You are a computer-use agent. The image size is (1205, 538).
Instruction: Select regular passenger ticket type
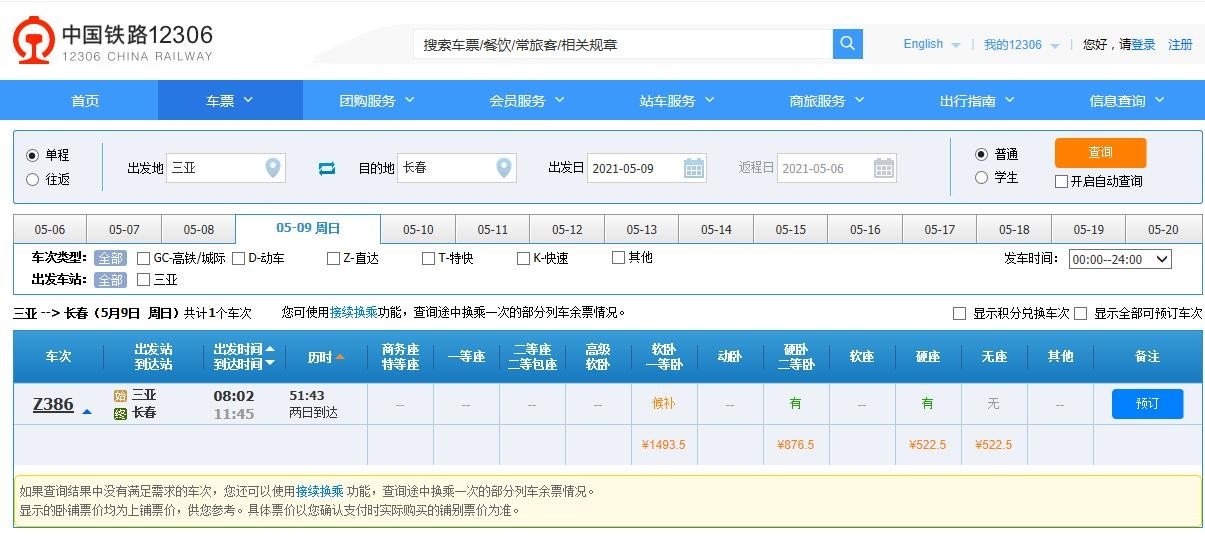point(981,154)
